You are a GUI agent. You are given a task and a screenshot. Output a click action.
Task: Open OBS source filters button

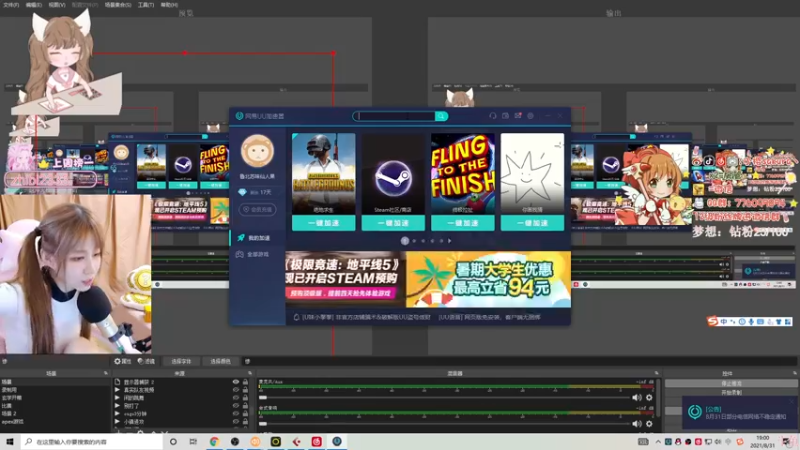(x=146, y=361)
